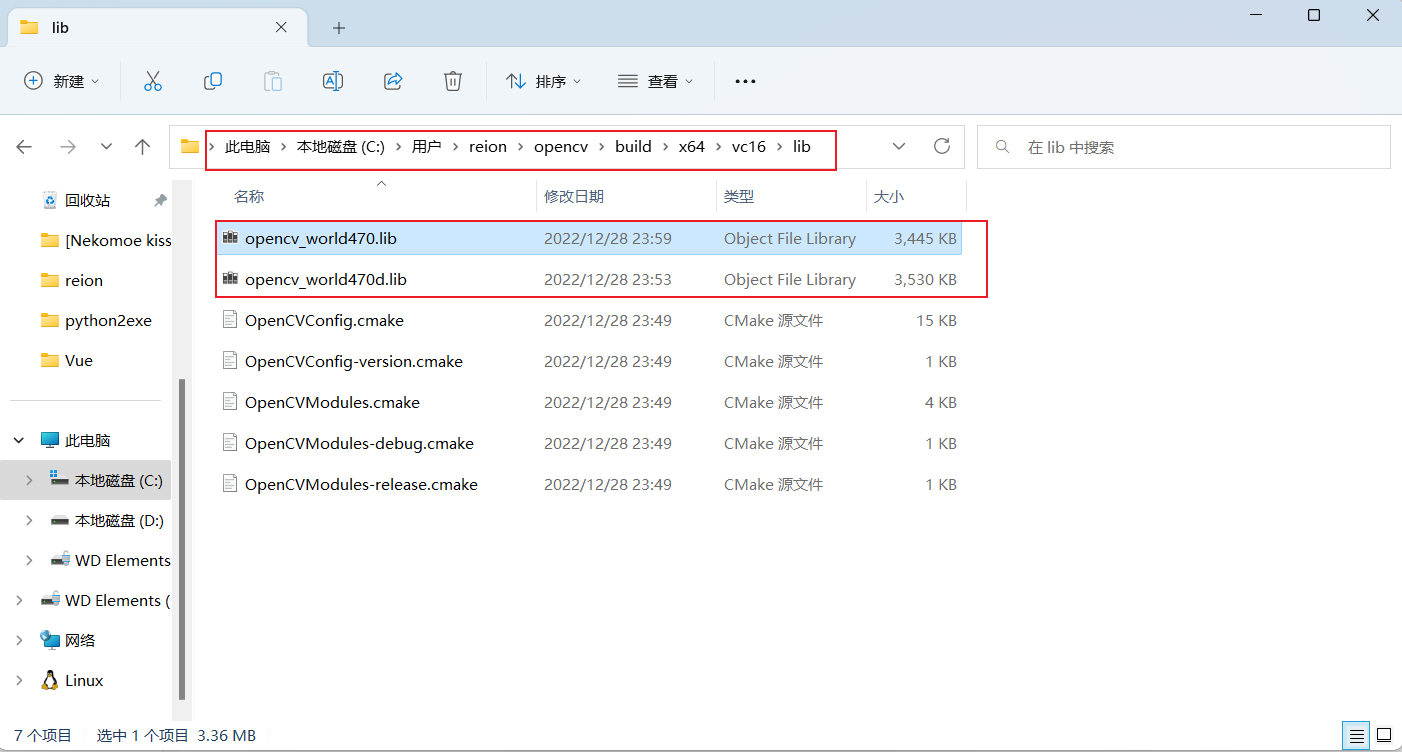The image size is (1402, 752).
Task: Click the Delete trash icon
Action: tap(453, 81)
